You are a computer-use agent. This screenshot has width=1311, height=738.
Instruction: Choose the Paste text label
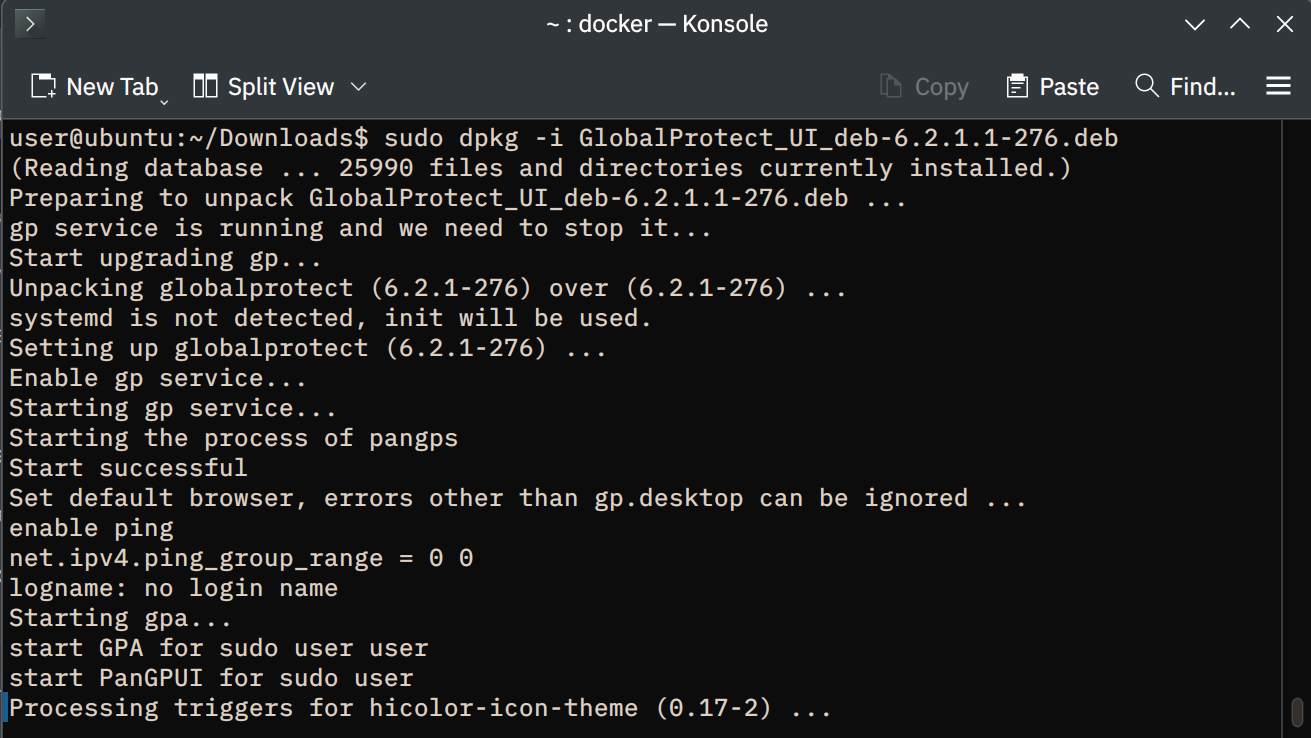pyautogui.click(x=1069, y=87)
